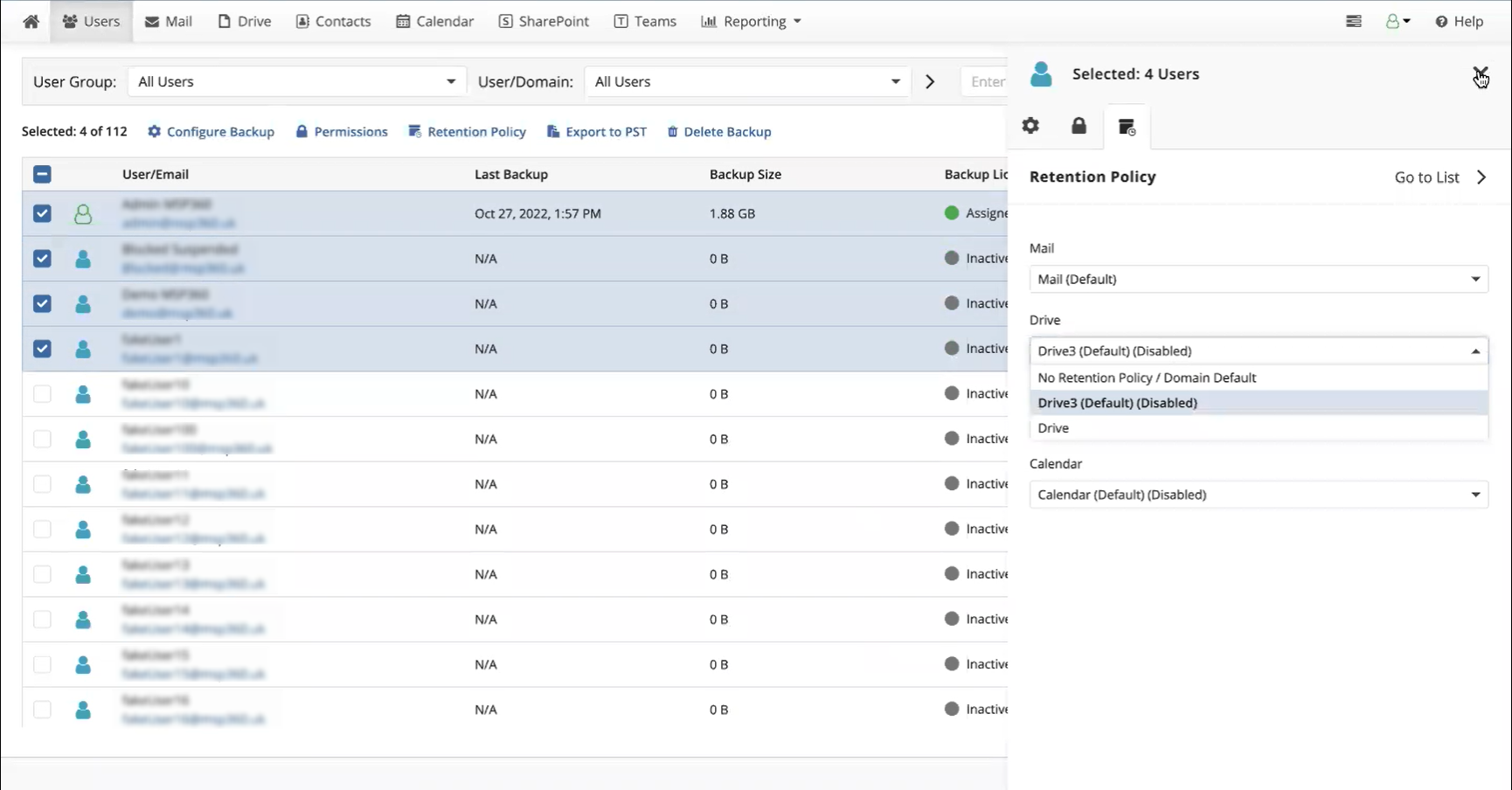Sort by Last Backup column header
Screen dimensions: 1512x790
[x=511, y=174]
